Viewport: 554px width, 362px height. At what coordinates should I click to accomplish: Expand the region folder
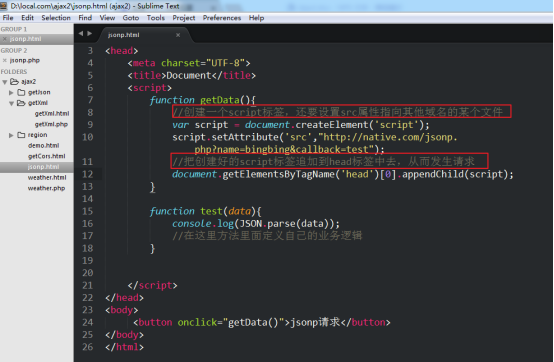tap(11, 135)
